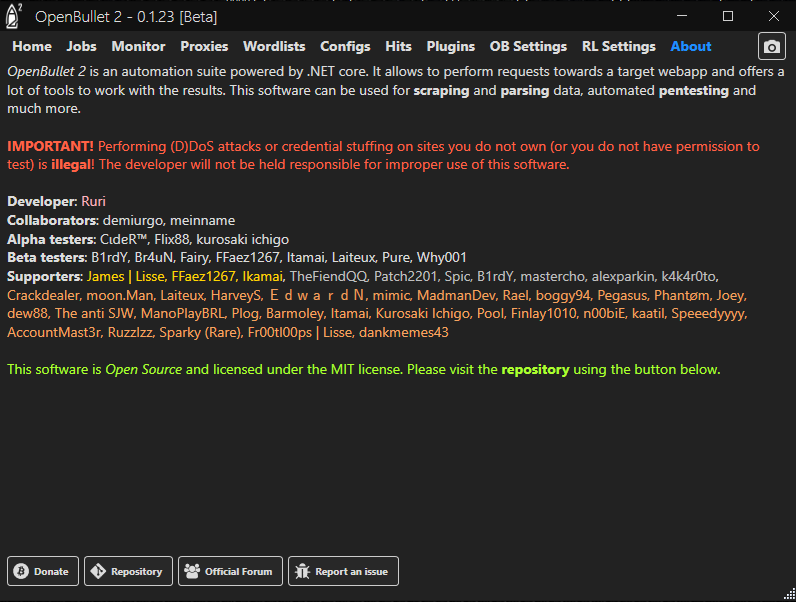Open the Hits page
Screen dimensions: 796x602
(x=399, y=46)
